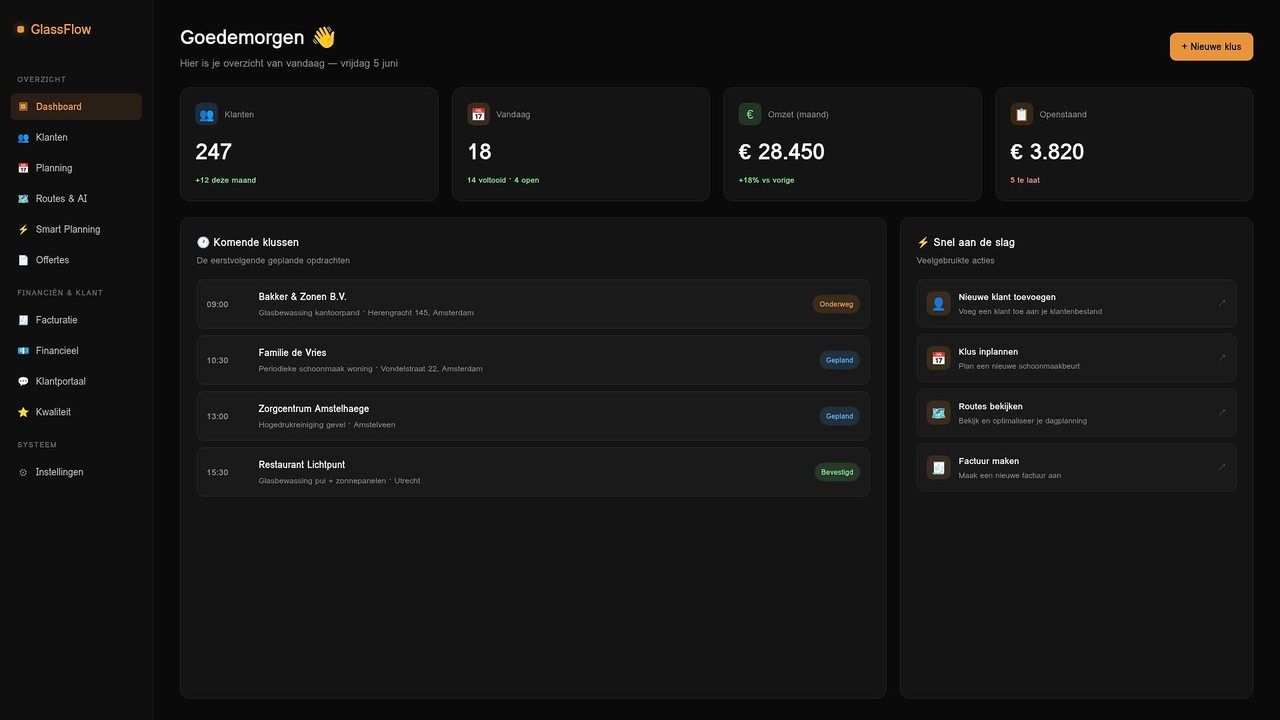The image size is (1280, 720).
Task: Click the Facturatie receipt icon
Action: click(23, 320)
